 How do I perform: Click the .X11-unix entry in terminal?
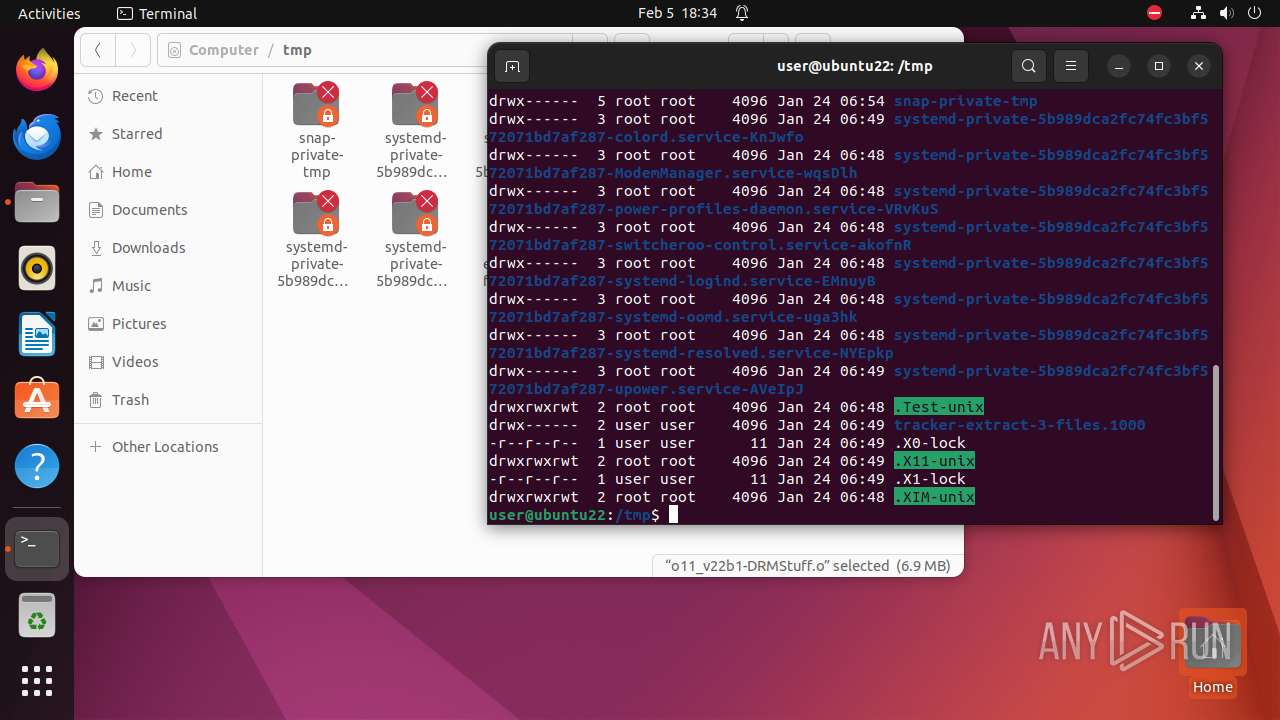934,461
